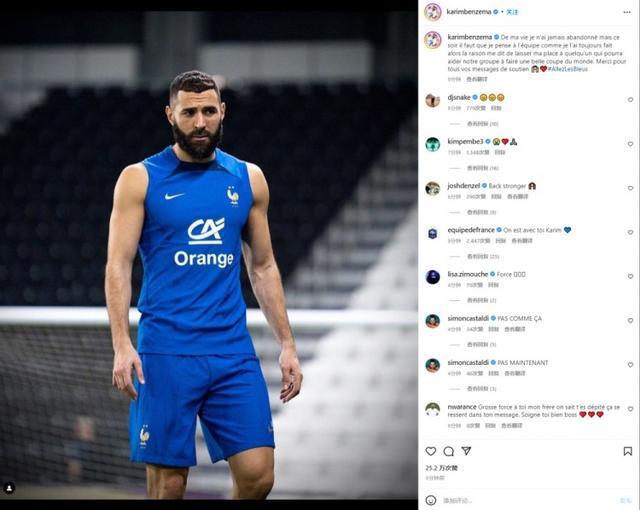Open the three-dot more options menu
Screen dimensions: 640x510
tap(627, 12)
